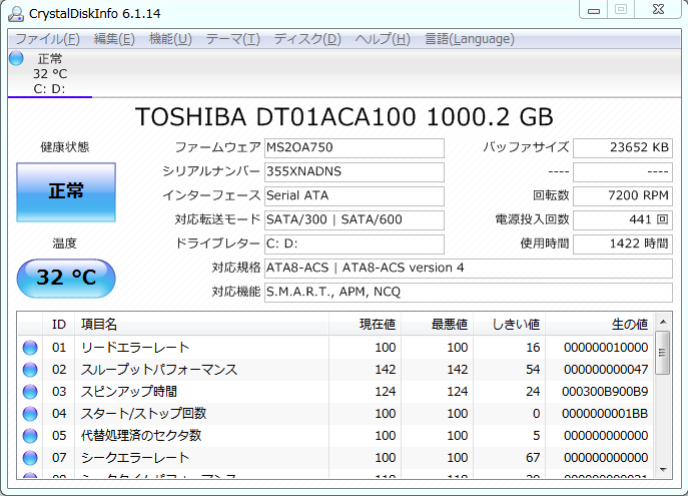Click the ID column header
Viewport: 688px width, 496px height.
click(59, 324)
